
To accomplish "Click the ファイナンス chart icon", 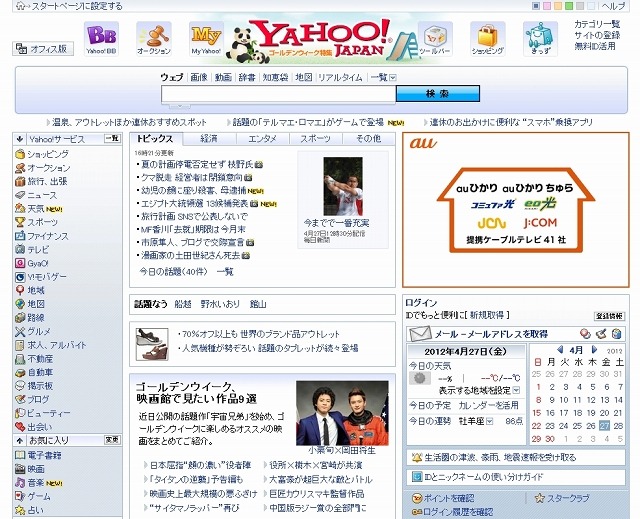I will 20,236.
